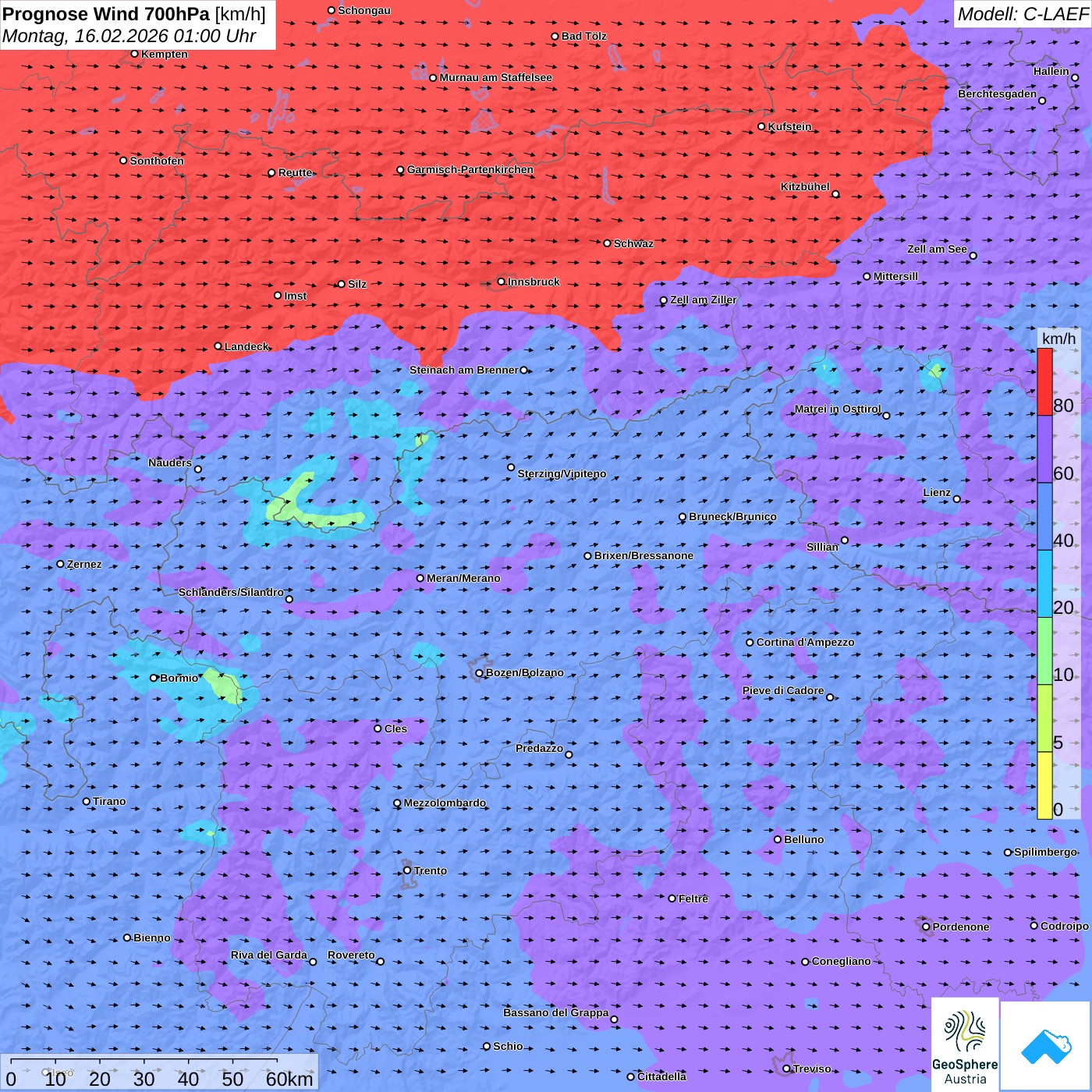Click the Treviso city label
1092x1092 pixels.
click(x=812, y=1069)
